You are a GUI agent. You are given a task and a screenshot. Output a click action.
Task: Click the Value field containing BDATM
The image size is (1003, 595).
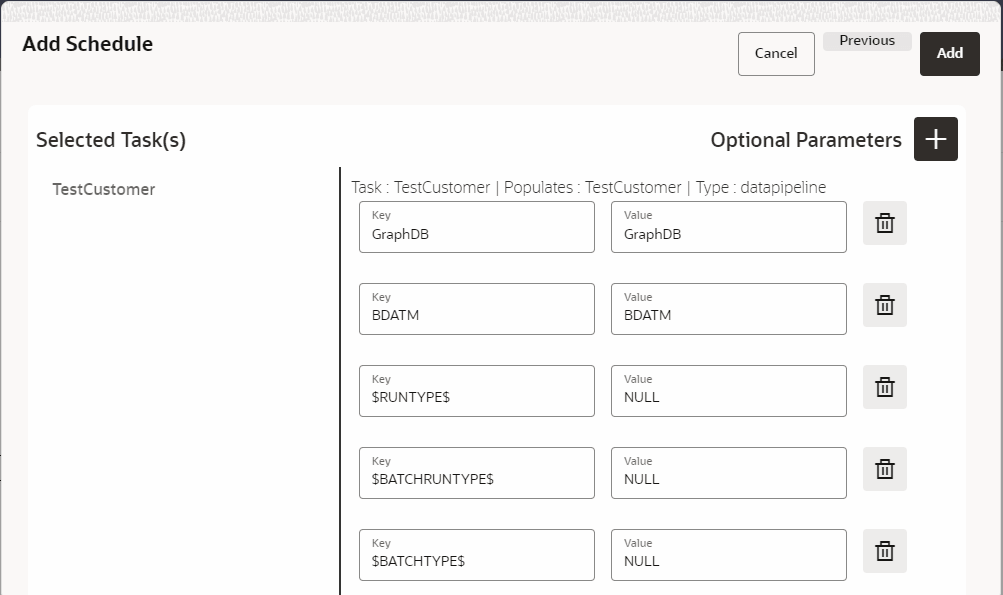click(x=728, y=316)
